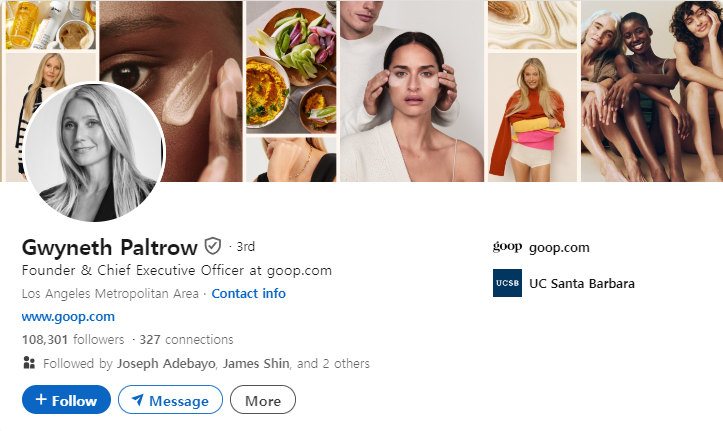
Task: Visit the www.goop.com website link
Action: coord(68,317)
